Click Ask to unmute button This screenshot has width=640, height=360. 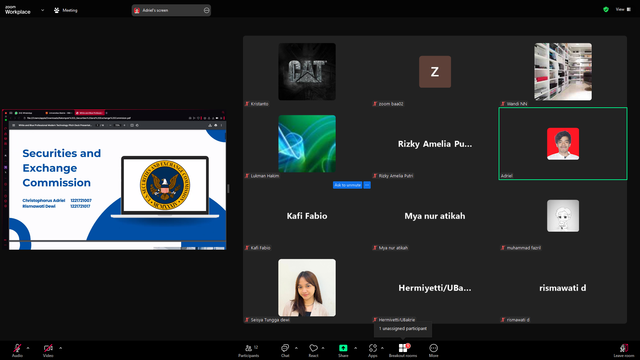[347, 185]
